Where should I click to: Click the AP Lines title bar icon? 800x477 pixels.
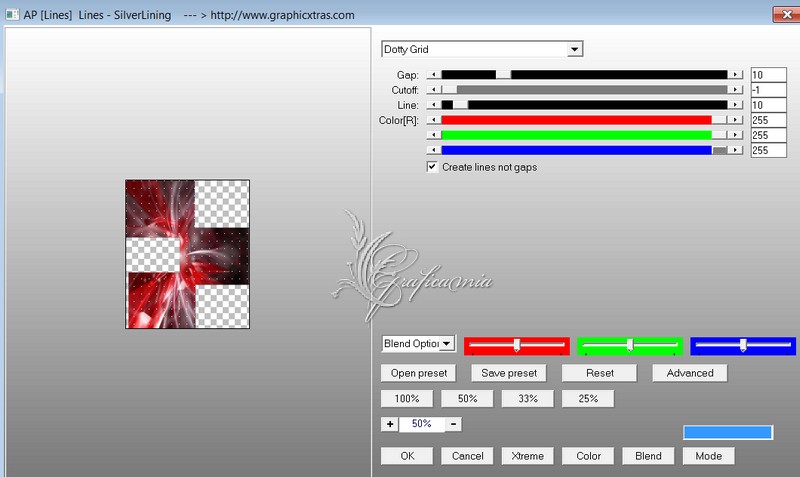[12, 15]
